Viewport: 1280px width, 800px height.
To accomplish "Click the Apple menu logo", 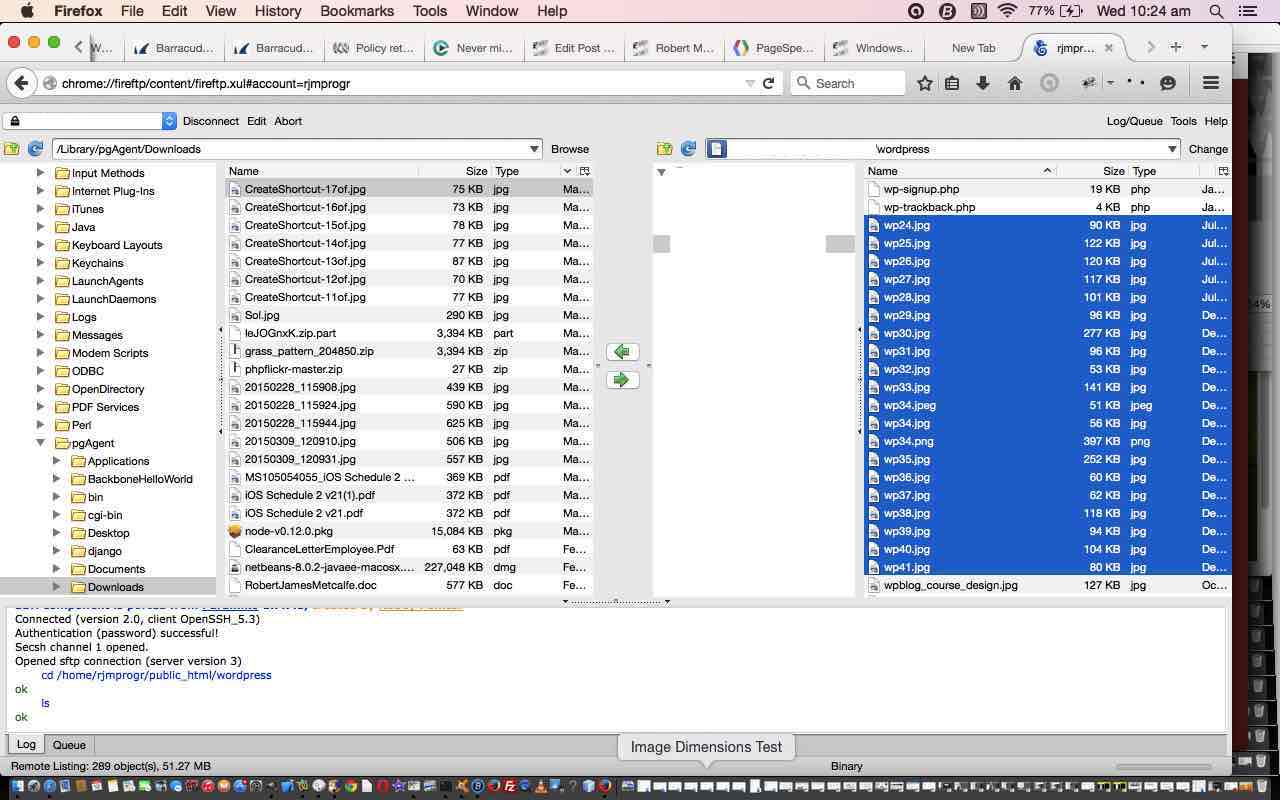I will click(27, 11).
